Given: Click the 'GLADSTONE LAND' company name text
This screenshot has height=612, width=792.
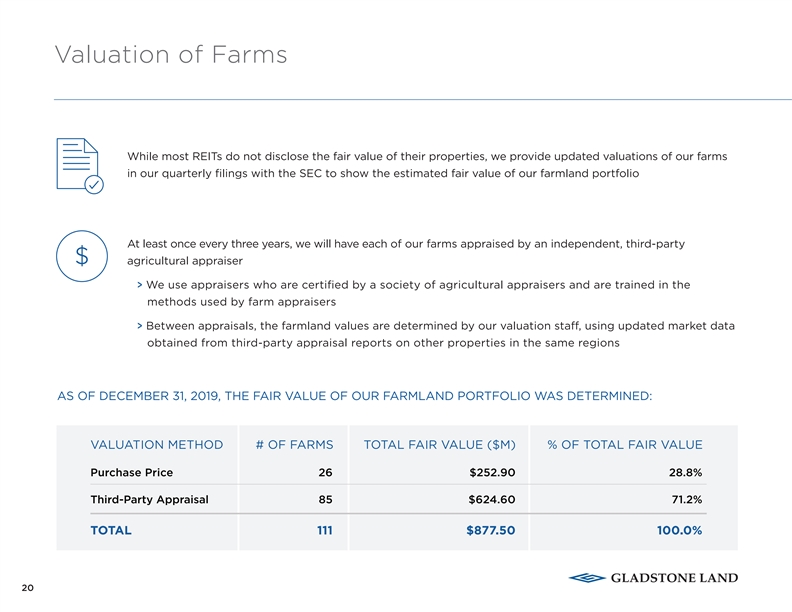Looking at the screenshot, I should click(x=676, y=578).
